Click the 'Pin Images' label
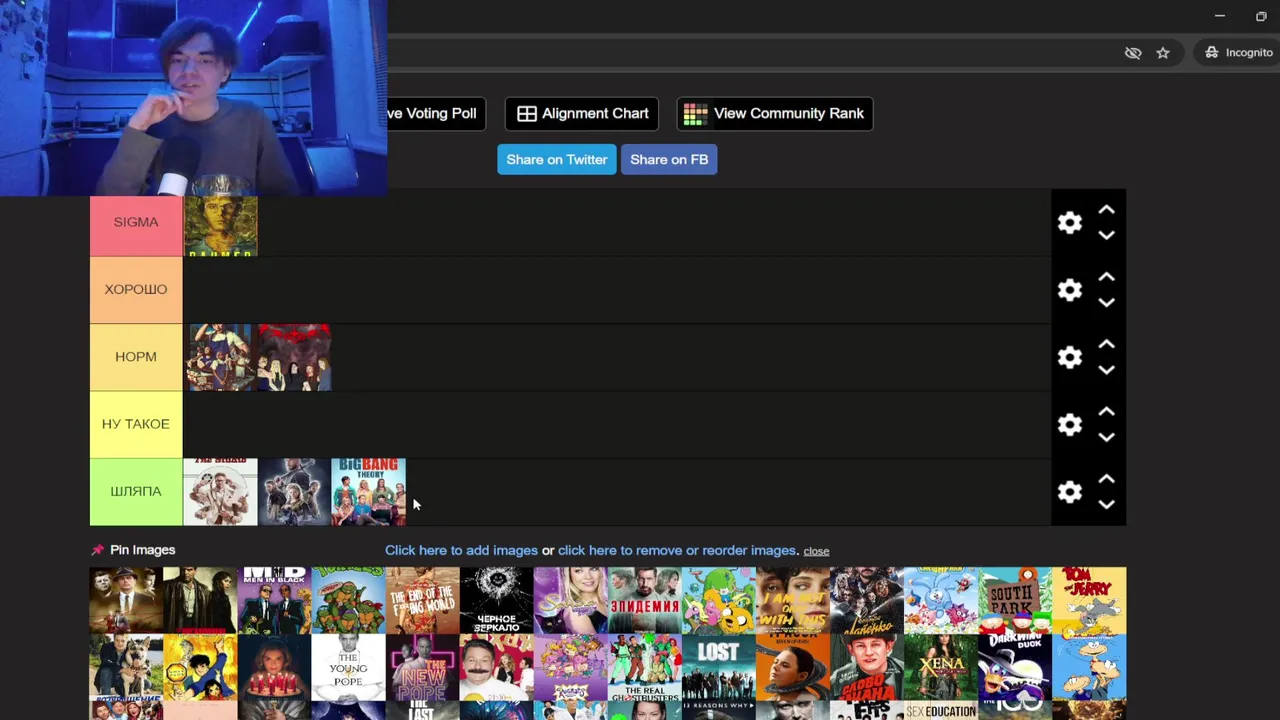Image resolution: width=1280 pixels, height=720 pixels. pos(143,550)
